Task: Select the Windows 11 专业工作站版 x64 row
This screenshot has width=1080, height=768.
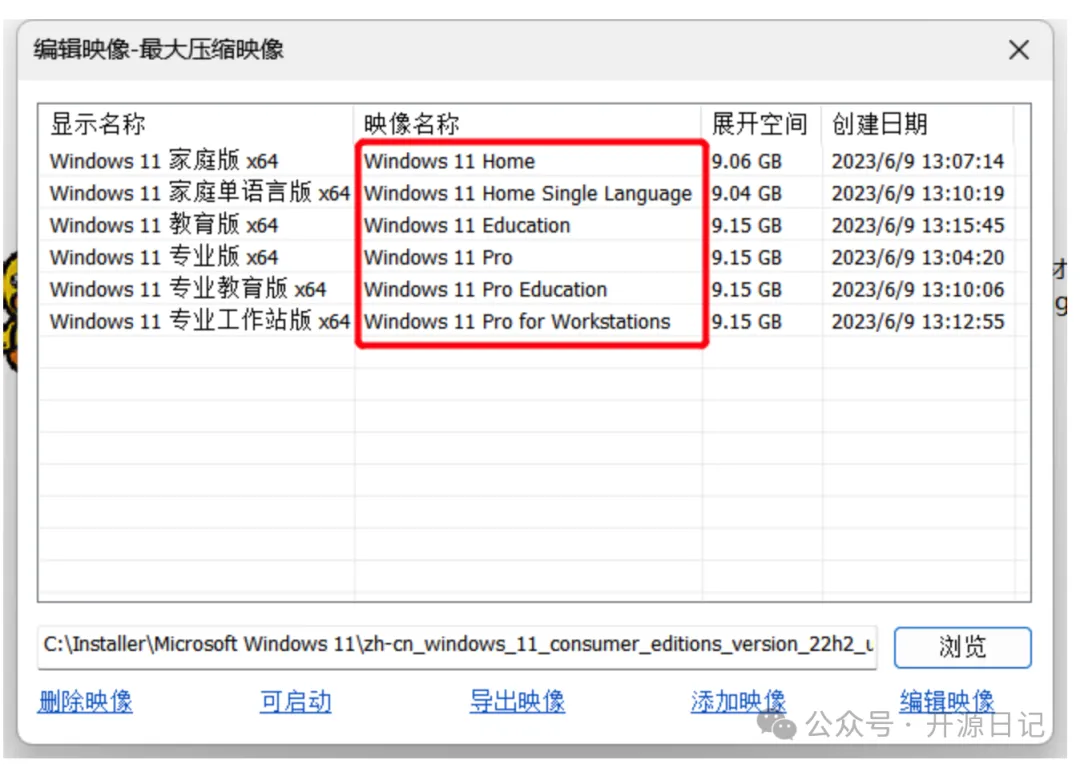Action: click(x=199, y=321)
